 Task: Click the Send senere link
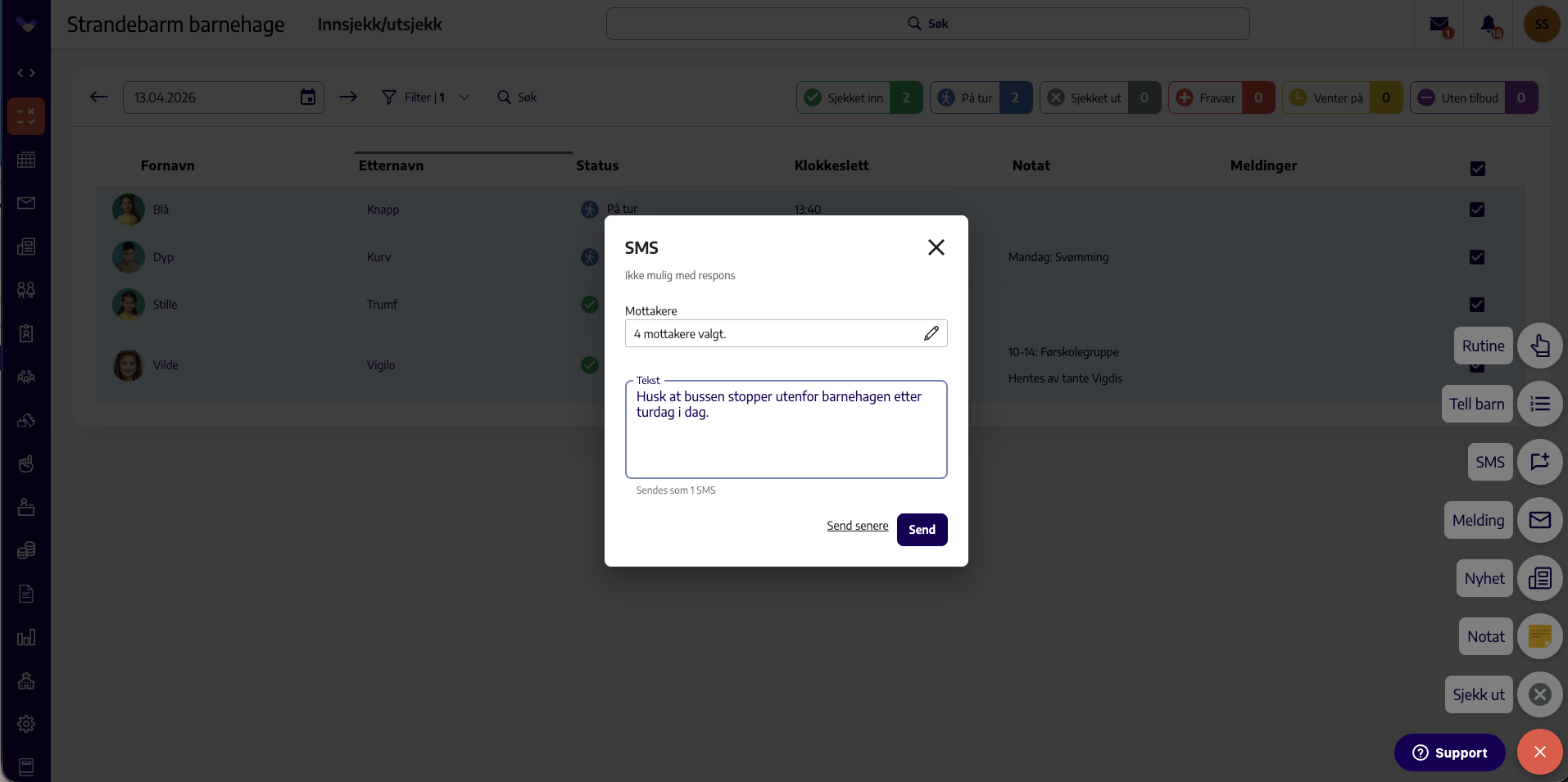(x=857, y=526)
